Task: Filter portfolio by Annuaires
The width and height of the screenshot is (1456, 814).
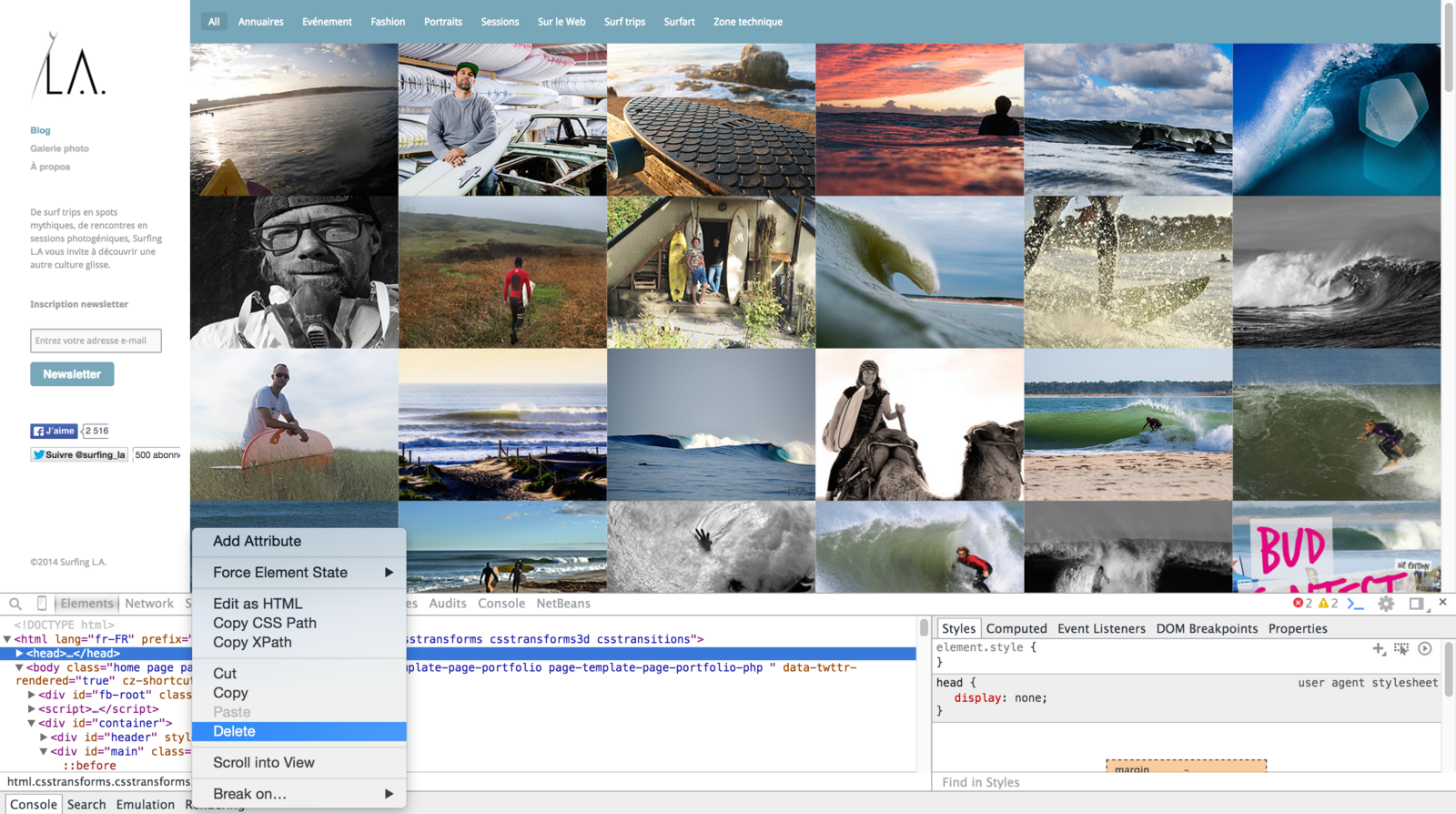Action: 261,22
